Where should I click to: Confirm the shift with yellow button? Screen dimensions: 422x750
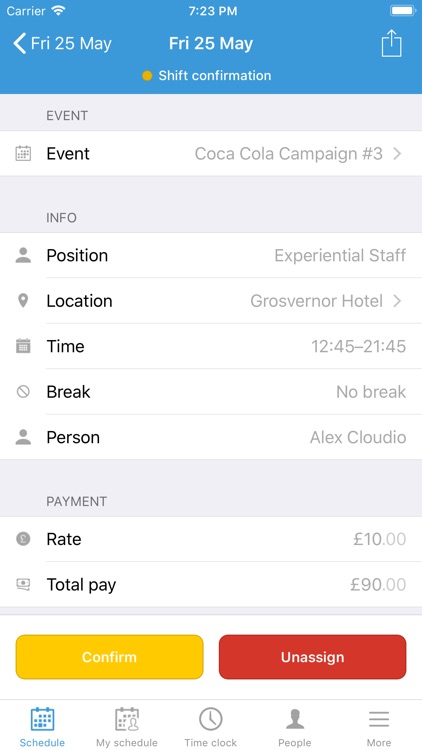pyautogui.click(x=110, y=657)
